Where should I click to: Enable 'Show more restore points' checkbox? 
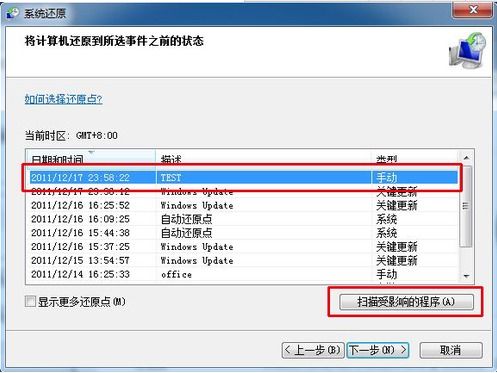pos(30,302)
